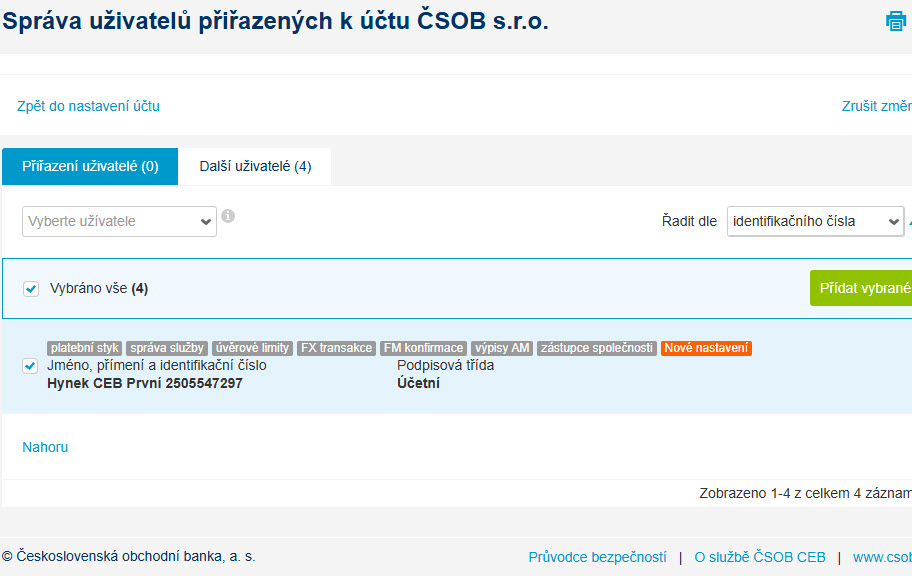This screenshot has height=576, width=912.
Task: Click the 'Podpisová třída' label
Action: (x=446, y=365)
